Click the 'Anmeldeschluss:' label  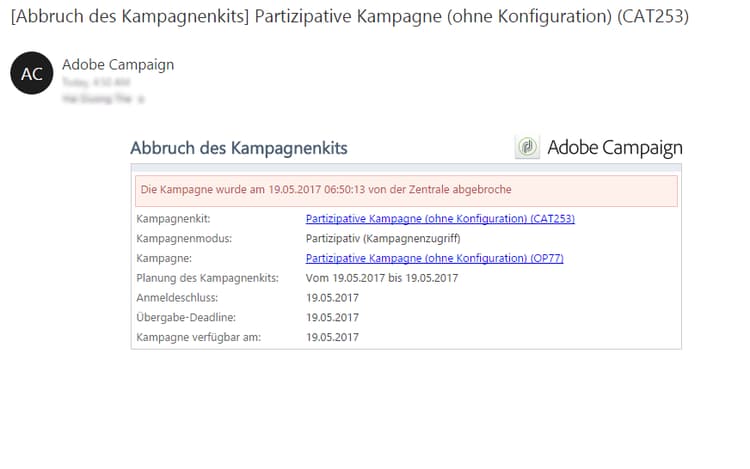pos(177,298)
